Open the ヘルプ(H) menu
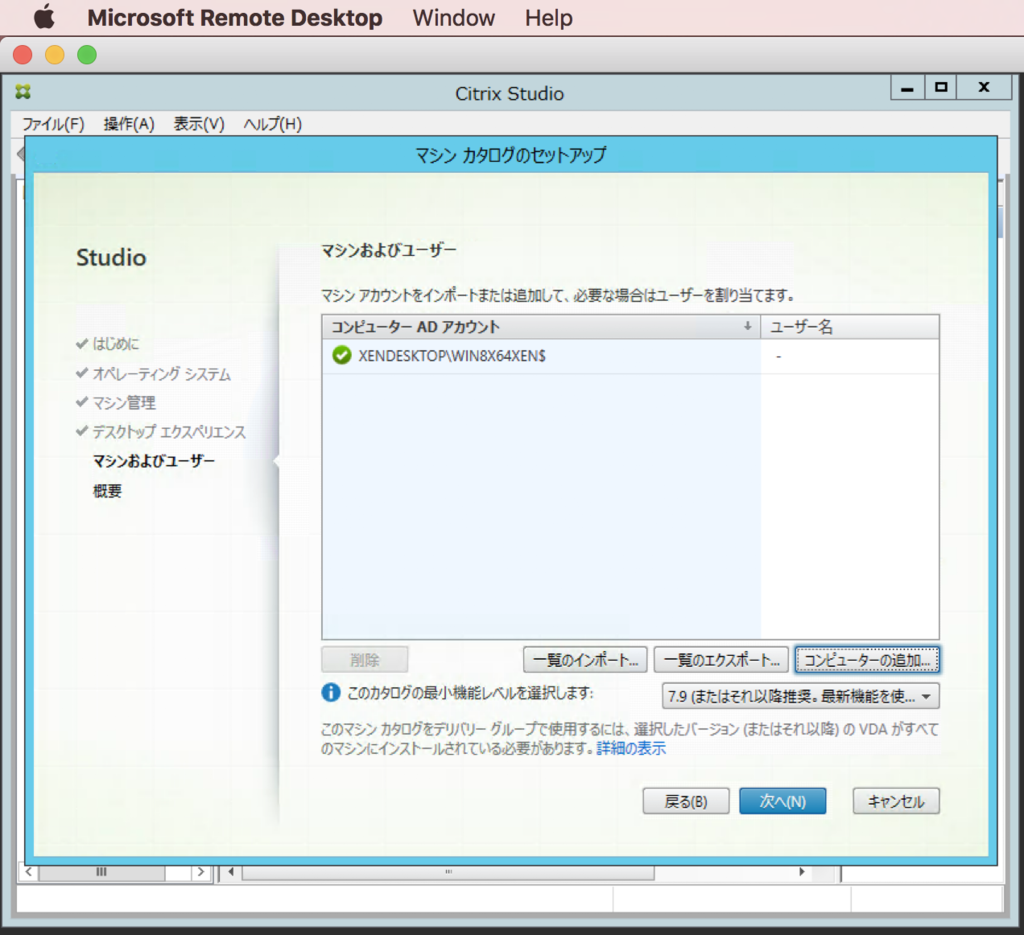Viewport: 1024px width, 935px height. click(272, 124)
